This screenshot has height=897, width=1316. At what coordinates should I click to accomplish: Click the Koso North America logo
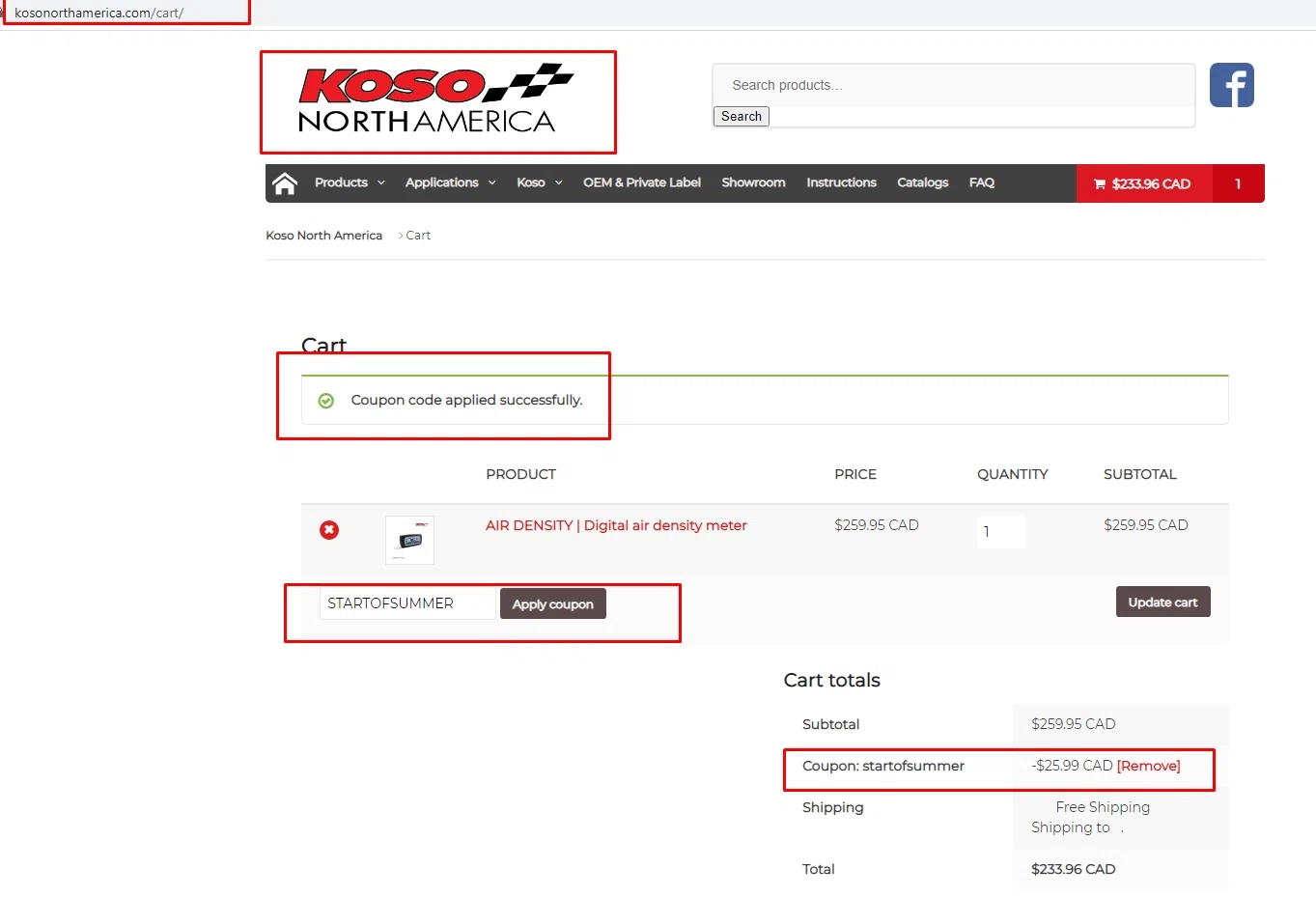[x=436, y=99]
